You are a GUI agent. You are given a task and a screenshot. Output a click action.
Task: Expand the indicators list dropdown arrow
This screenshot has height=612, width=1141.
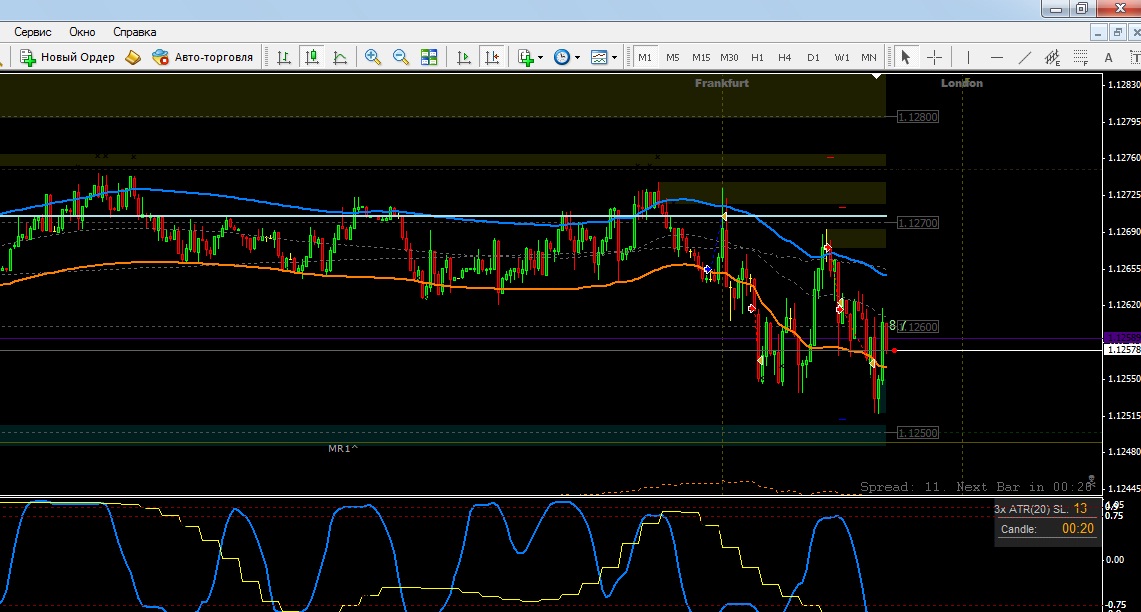(x=541, y=57)
